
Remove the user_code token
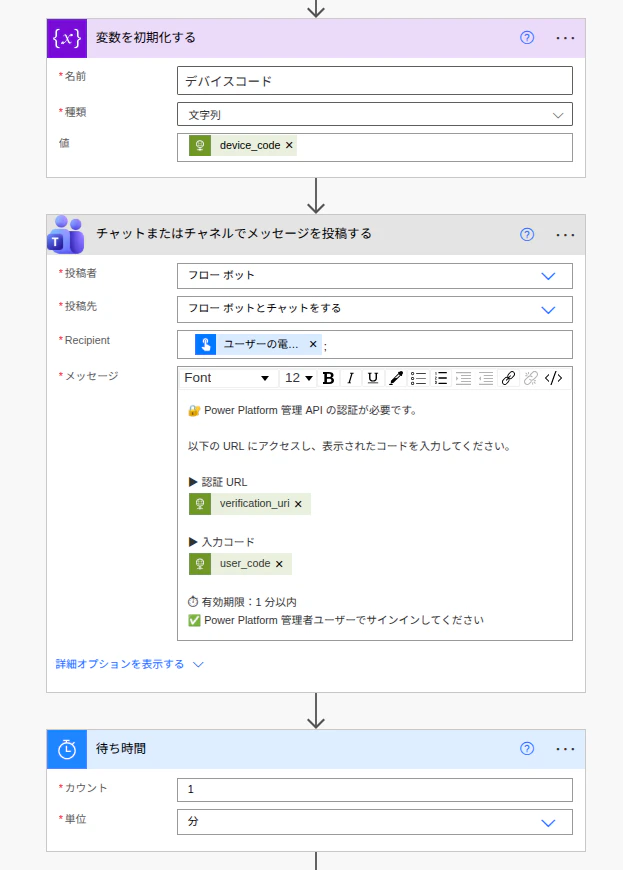pos(279,564)
